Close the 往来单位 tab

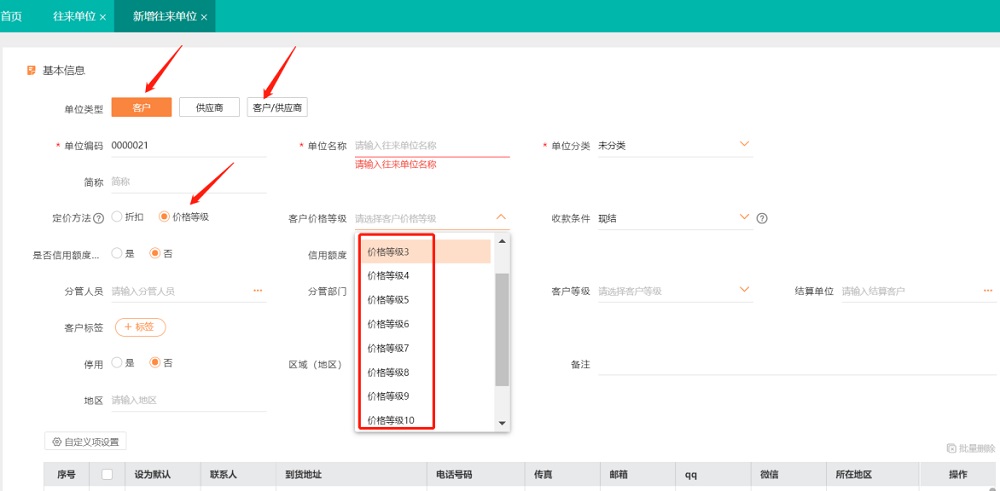tap(103, 17)
